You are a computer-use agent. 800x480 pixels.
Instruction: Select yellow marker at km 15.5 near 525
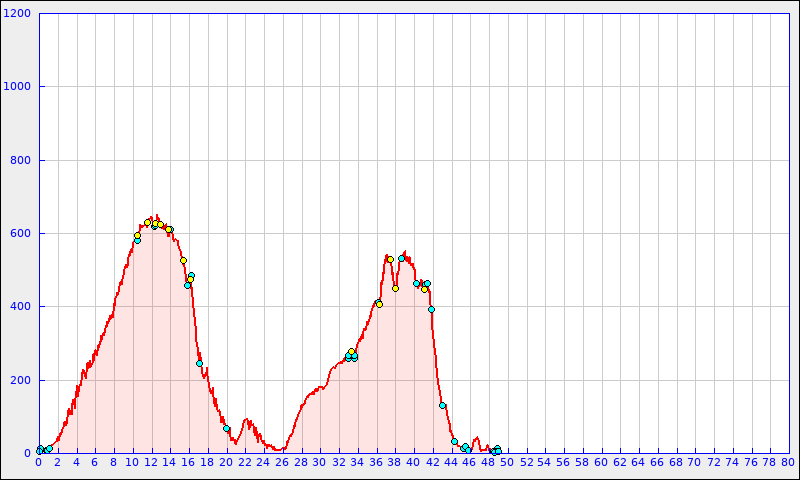coord(183,261)
